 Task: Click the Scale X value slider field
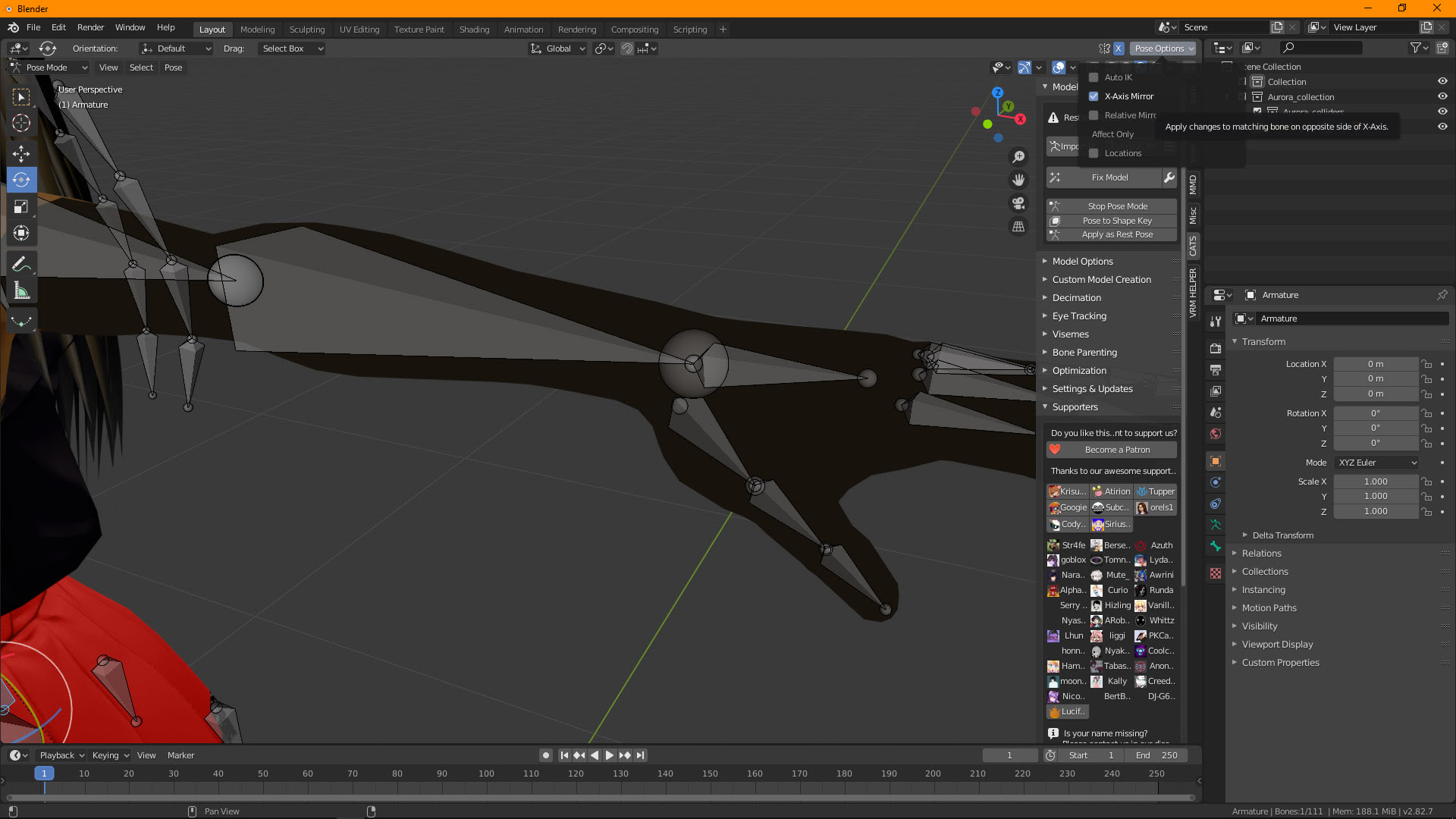coord(1375,482)
